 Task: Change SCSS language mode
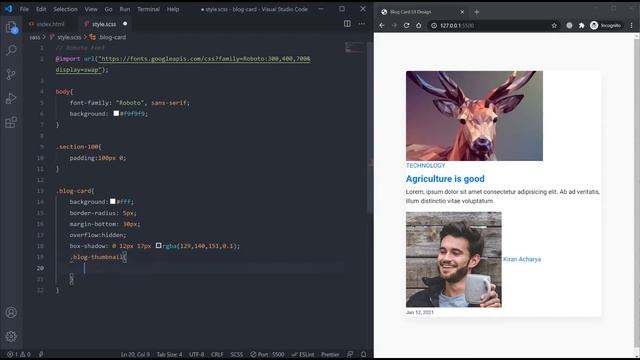tap(236, 354)
